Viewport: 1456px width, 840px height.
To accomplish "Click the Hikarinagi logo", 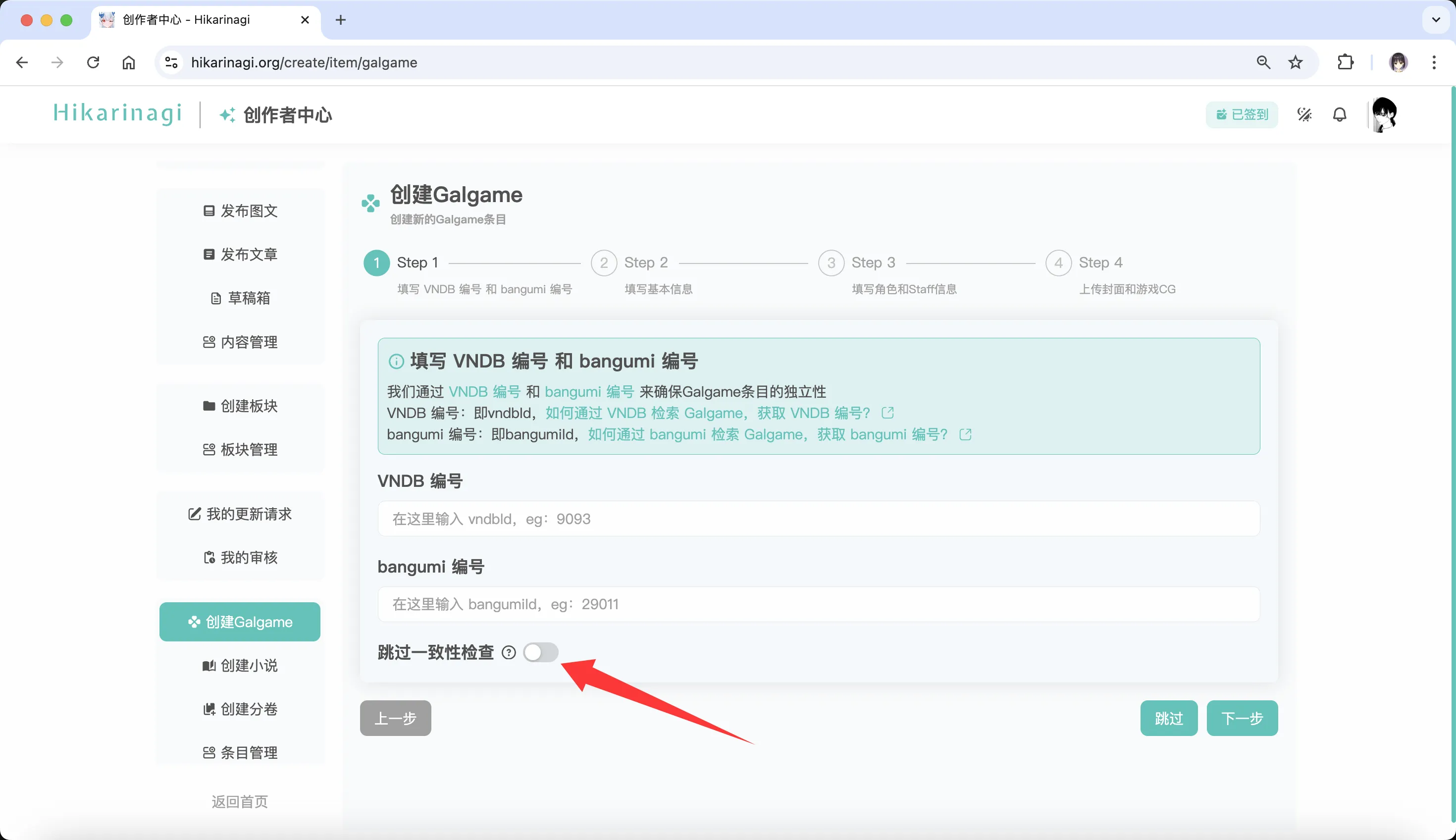I will point(118,113).
